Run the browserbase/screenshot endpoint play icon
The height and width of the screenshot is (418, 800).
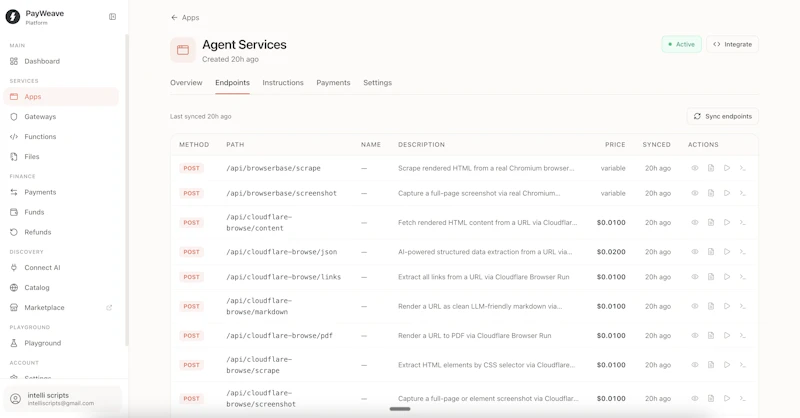click(x=727, y=193)
